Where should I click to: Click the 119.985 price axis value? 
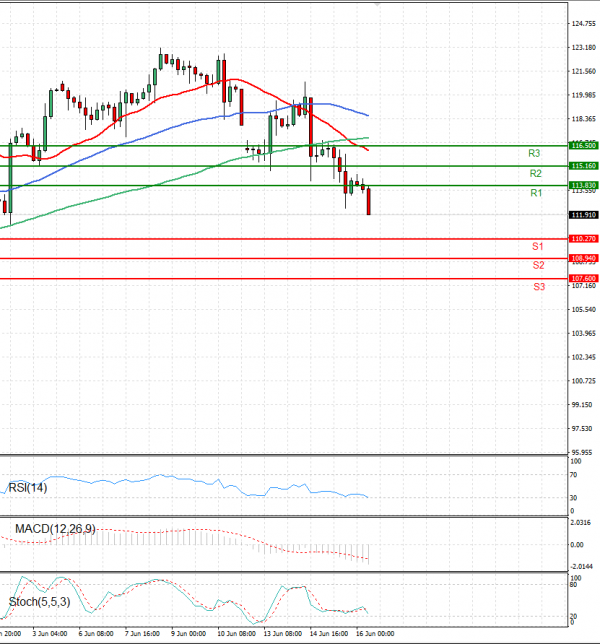[584, 95]
